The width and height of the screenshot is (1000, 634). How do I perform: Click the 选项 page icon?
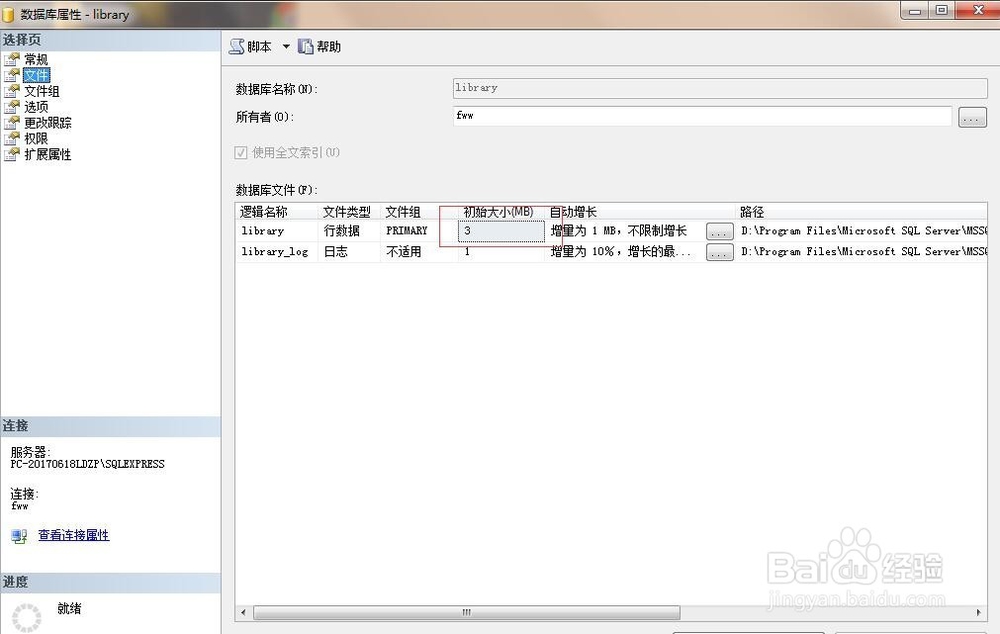click(11, 107)
